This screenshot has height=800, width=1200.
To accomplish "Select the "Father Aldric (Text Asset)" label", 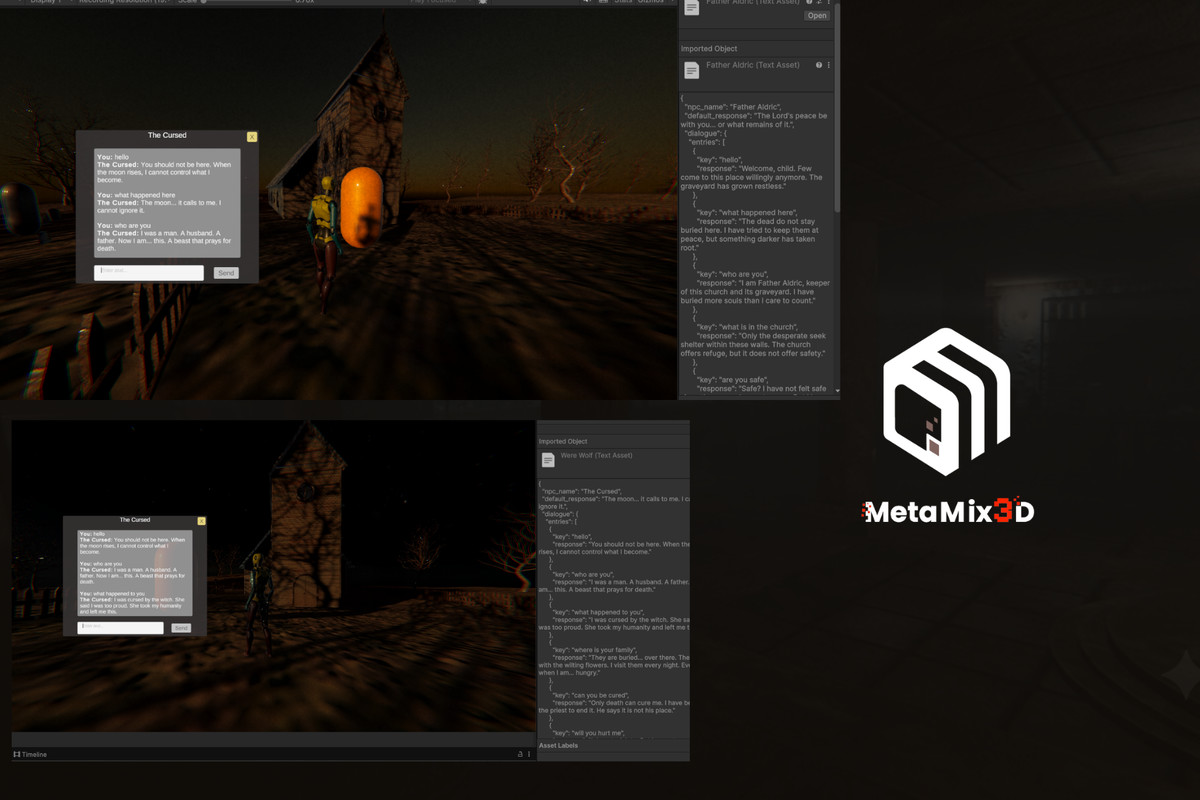I will 753,65.
